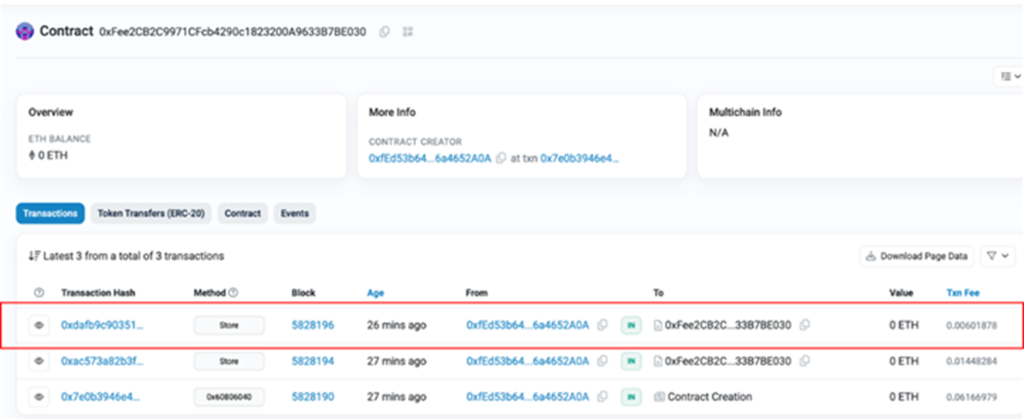Screen dimensions: 1024x419
Task: Switch to Token Transfers (ERC-20) tab
Action: [x=151, y=213]
